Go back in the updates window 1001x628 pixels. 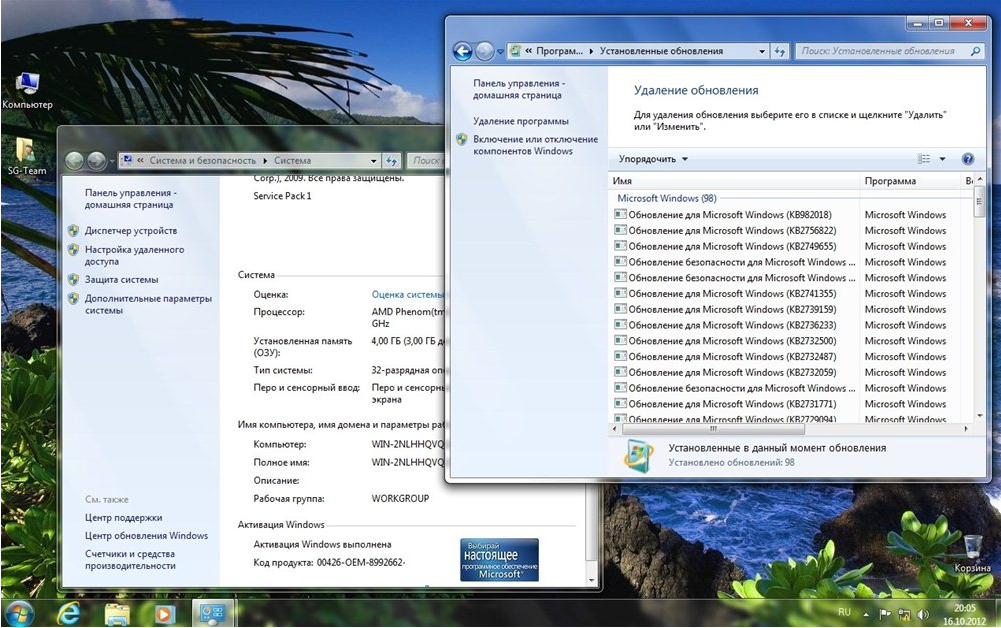(463, 51)
